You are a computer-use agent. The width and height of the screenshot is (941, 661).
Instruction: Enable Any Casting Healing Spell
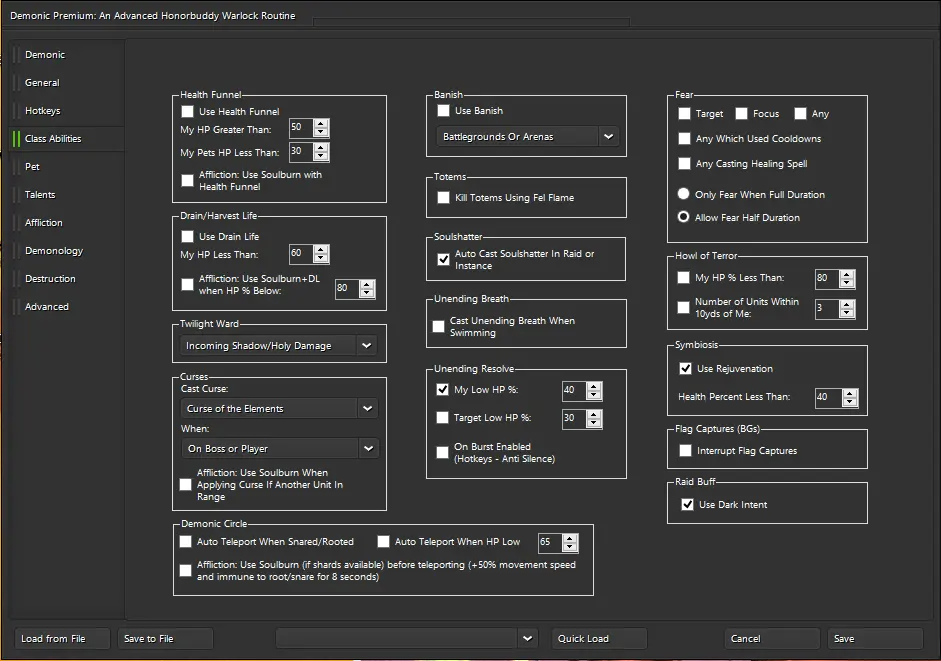684,163
